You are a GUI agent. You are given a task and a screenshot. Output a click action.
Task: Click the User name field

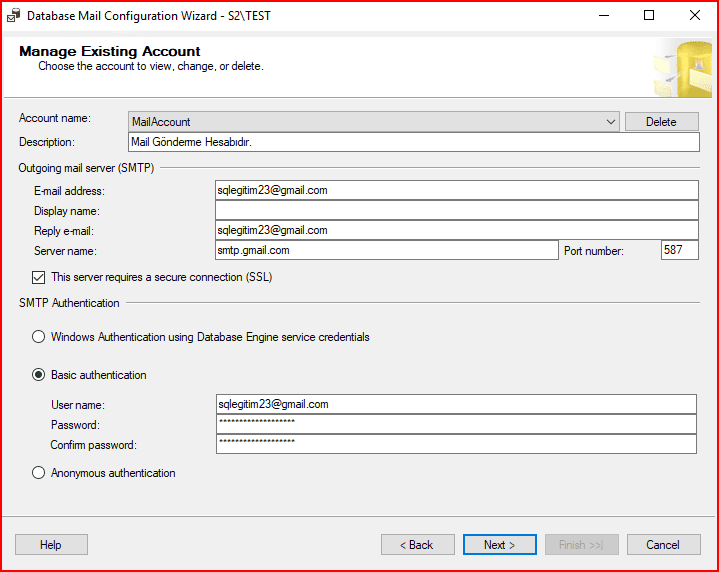tap(455, 404)
